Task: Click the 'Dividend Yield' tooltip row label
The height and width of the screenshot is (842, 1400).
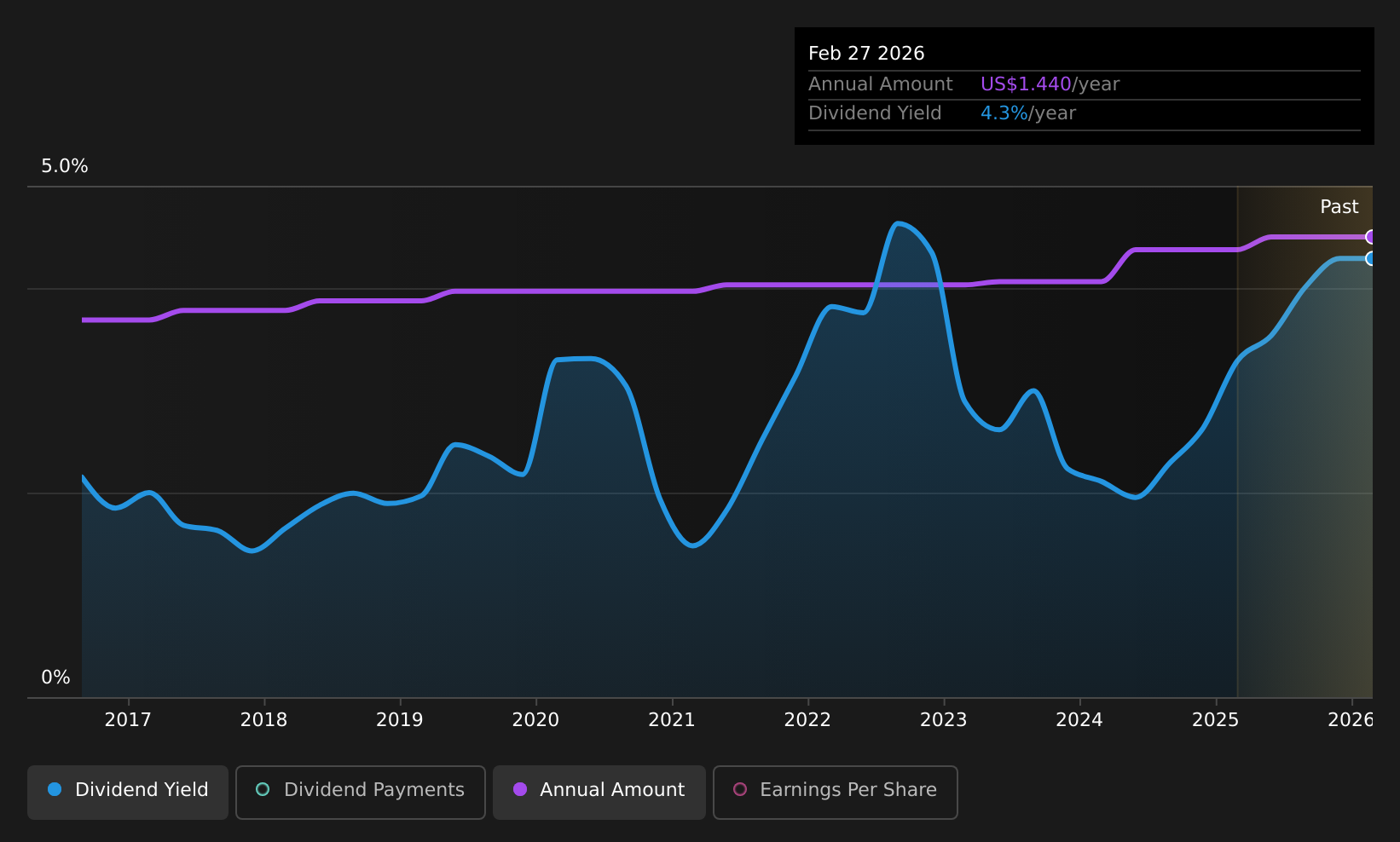Action: click(875, 113)
